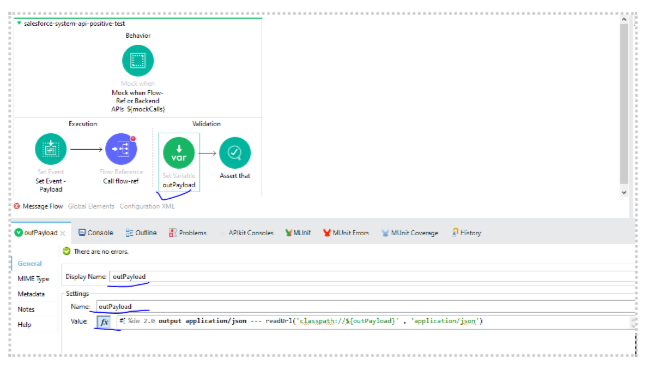This screenshot has width=649, height=368.
Task: Open the MUnit Coverage view
Action: 409,233
